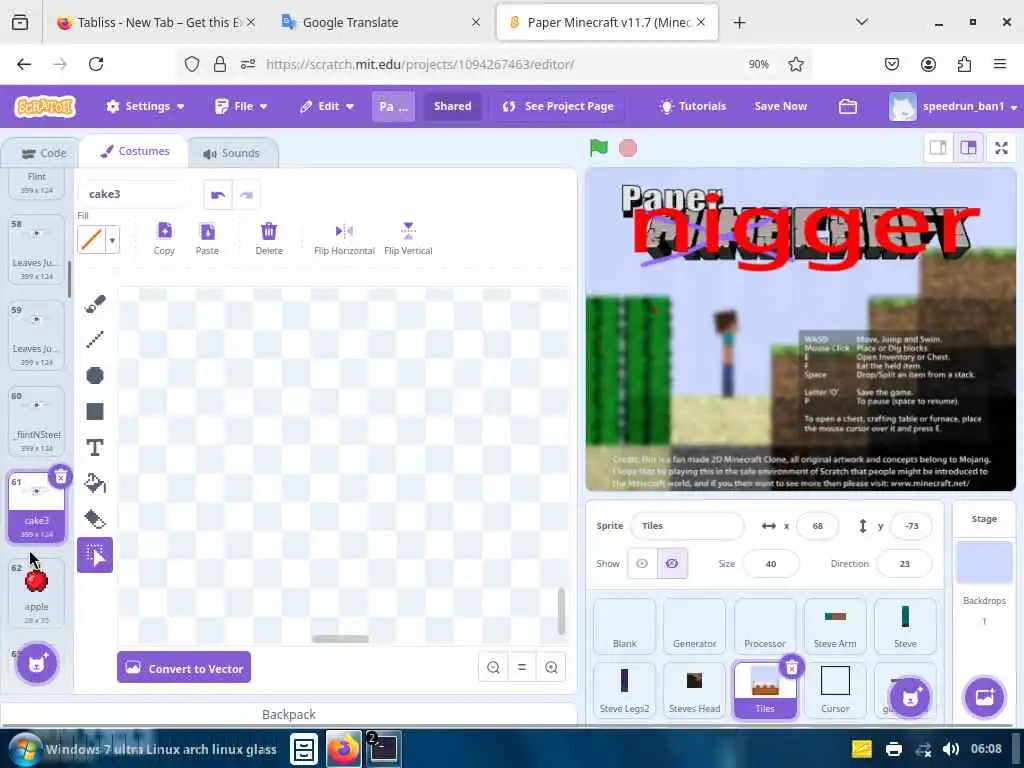Click the Fill color swatch
This screenshot has height=768, width=1024.
pos(91,240)
